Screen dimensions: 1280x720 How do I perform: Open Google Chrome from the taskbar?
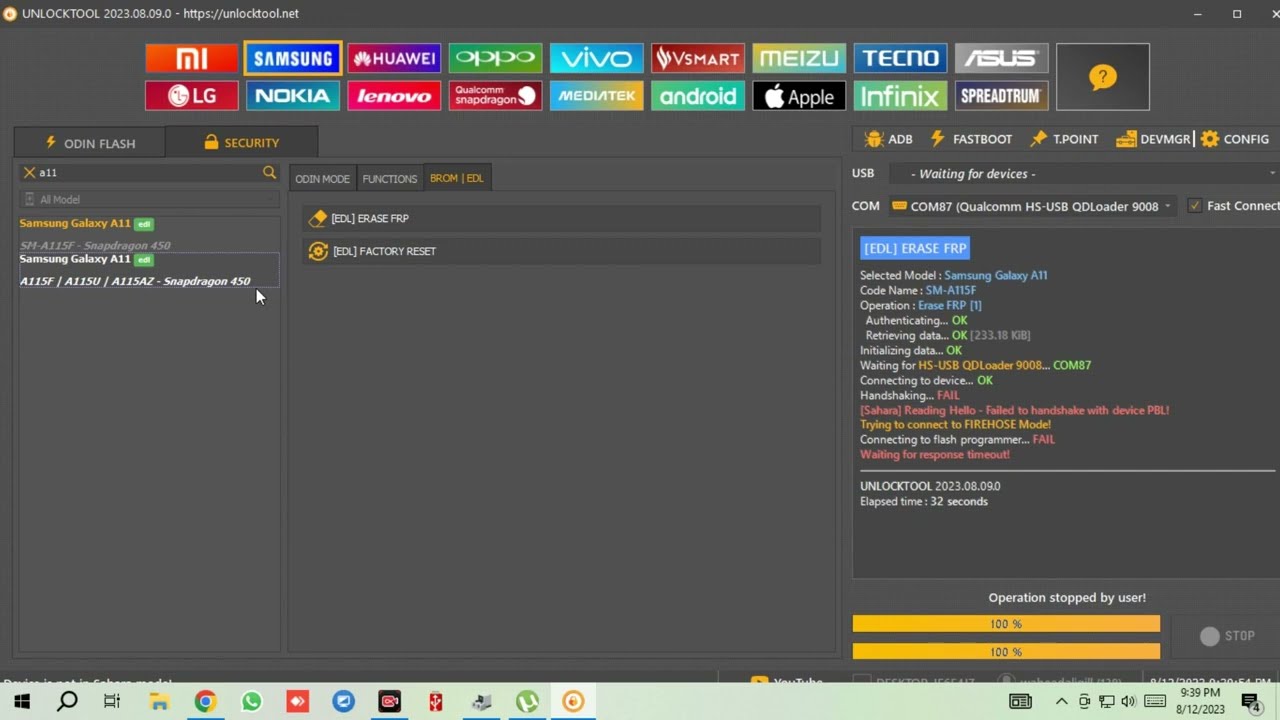tap(205, 702)
